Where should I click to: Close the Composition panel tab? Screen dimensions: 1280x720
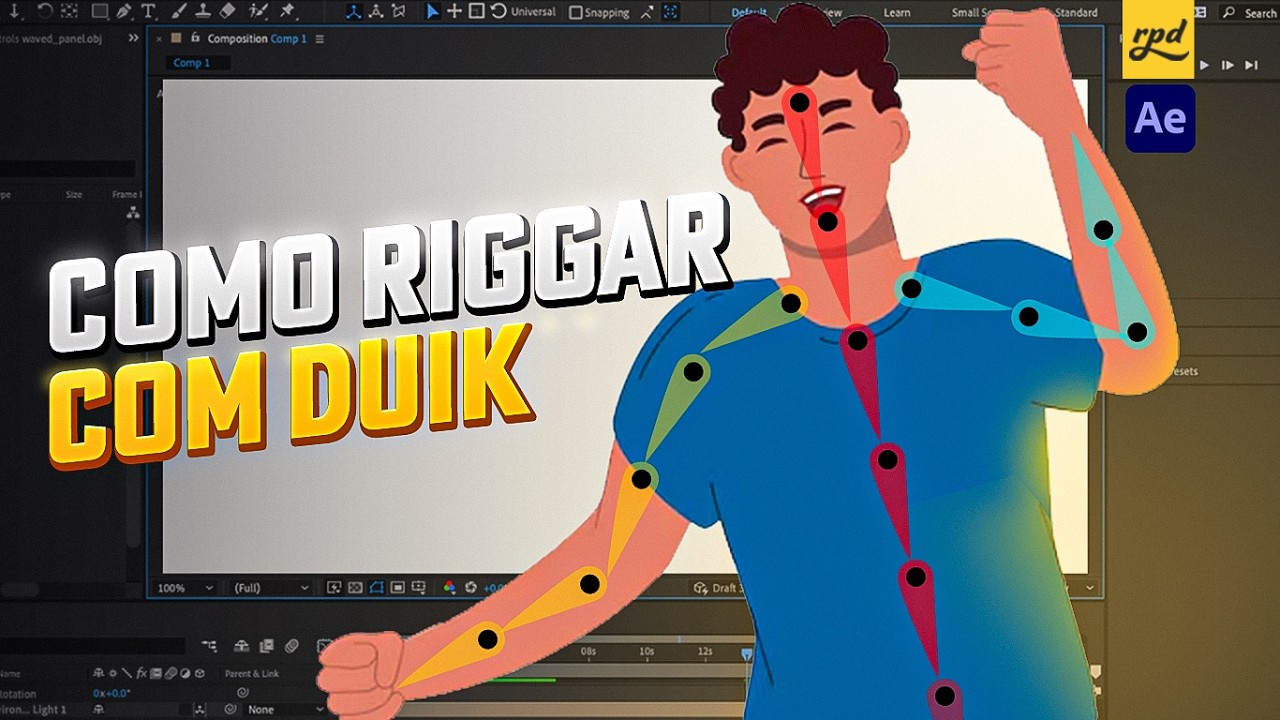point(159,38)
